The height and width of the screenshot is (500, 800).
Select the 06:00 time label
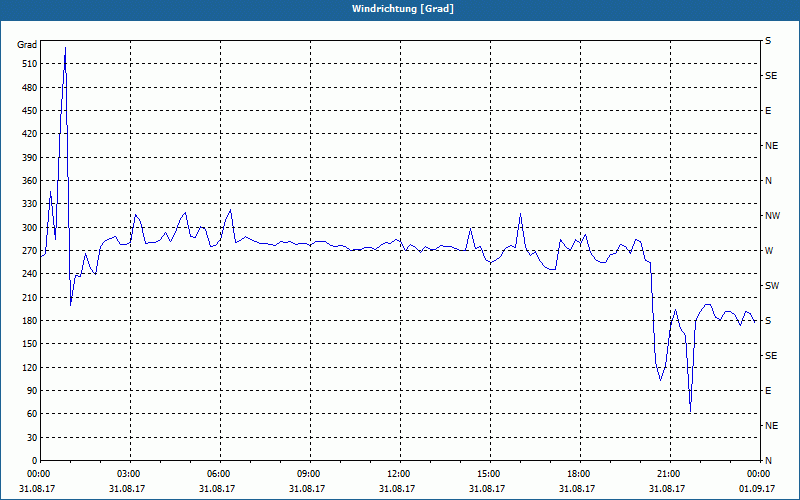pos(218,474)
